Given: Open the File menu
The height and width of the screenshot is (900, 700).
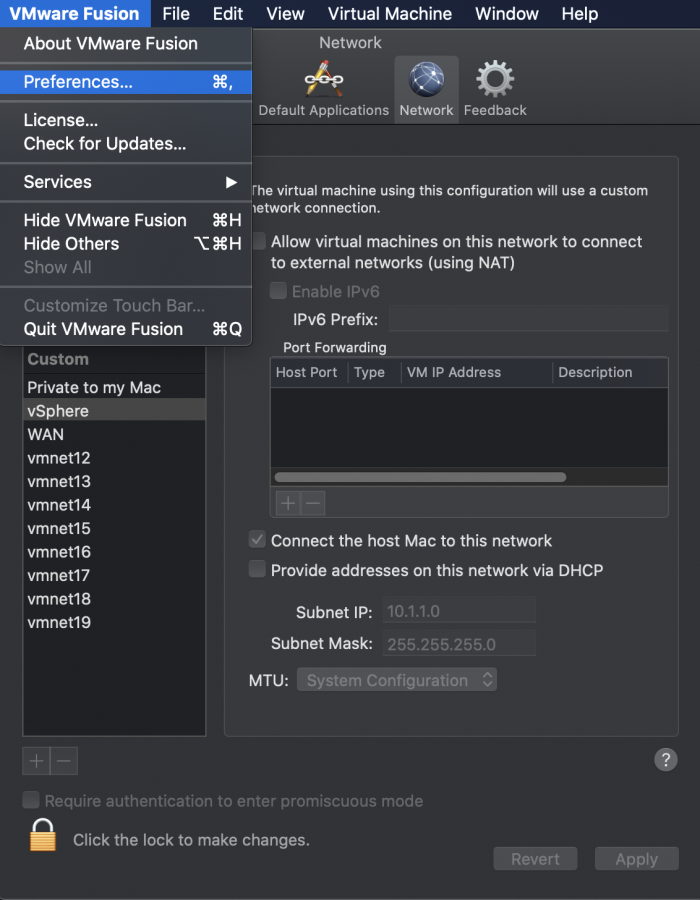Looking at the screenshot, I should pyautogui.click(x=176, y=13).
